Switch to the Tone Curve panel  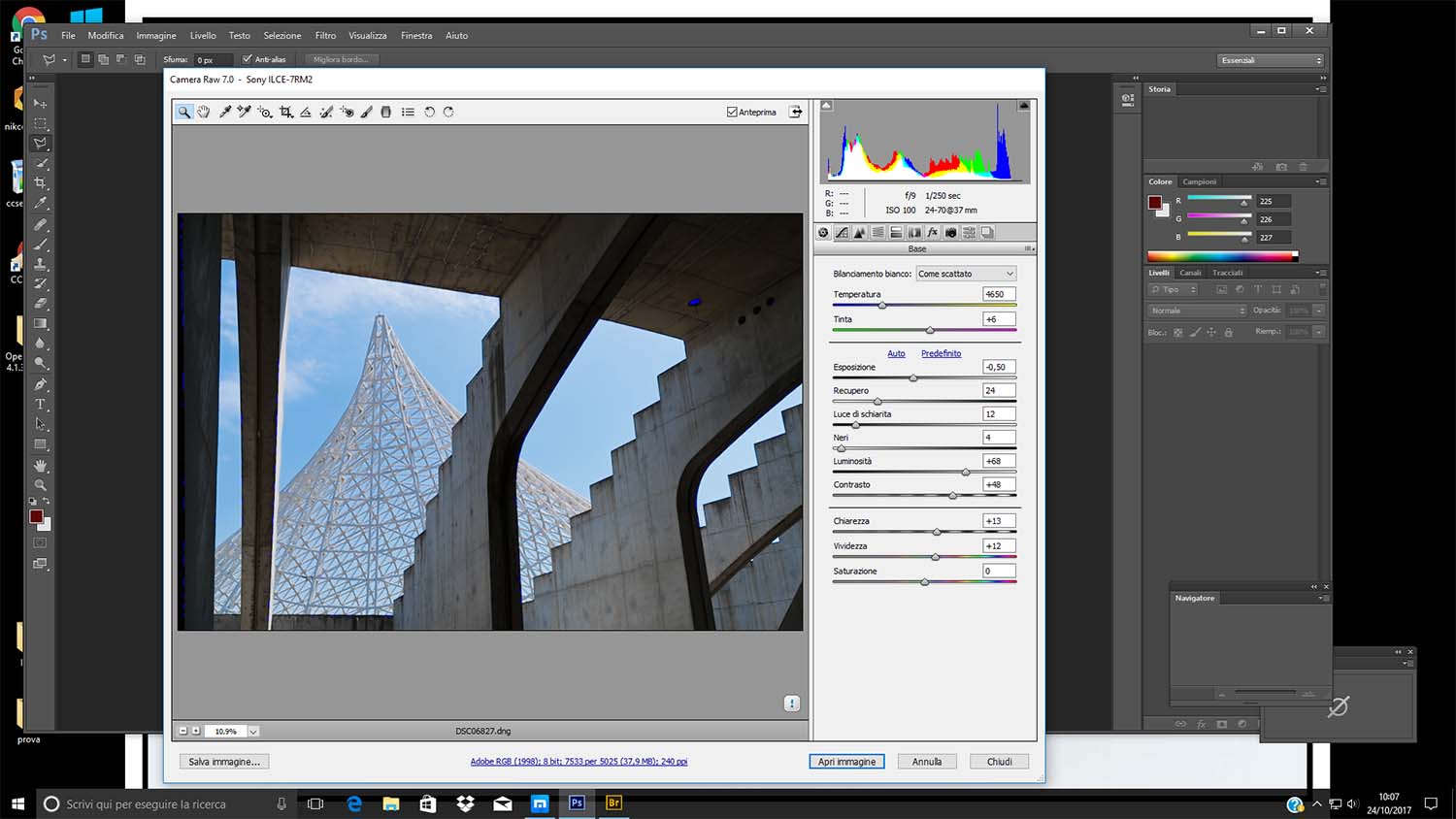point(841,232)
